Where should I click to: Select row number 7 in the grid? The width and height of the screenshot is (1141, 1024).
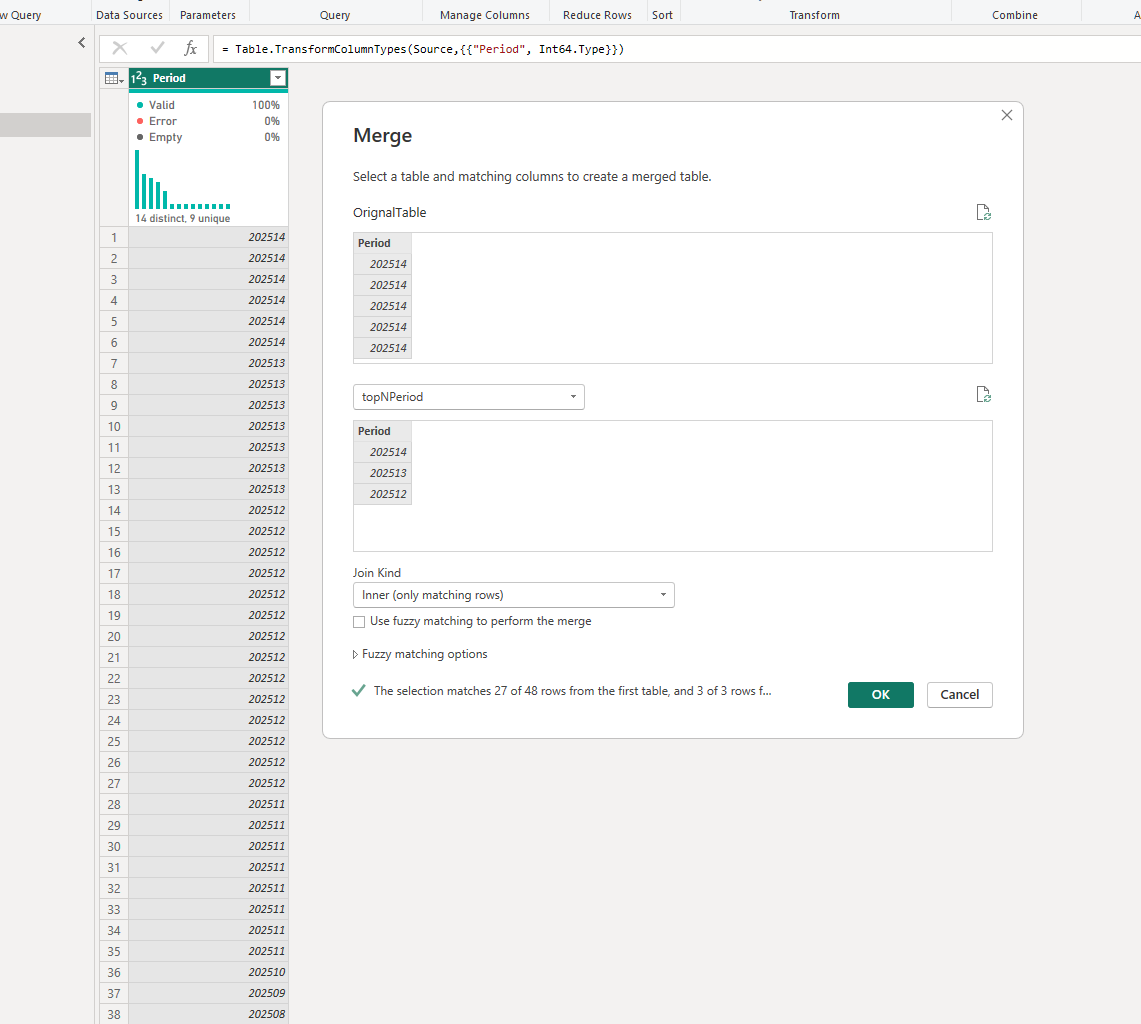coord(114,363)
